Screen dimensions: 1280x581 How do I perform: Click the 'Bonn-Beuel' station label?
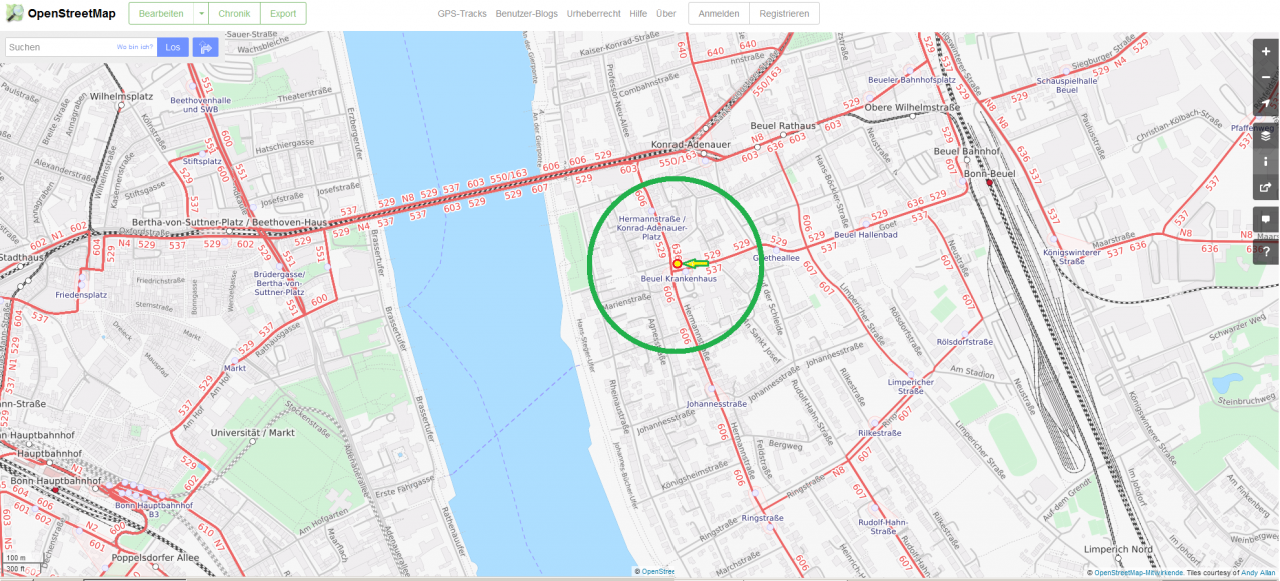pyautogui.click(x=990, y=173)
